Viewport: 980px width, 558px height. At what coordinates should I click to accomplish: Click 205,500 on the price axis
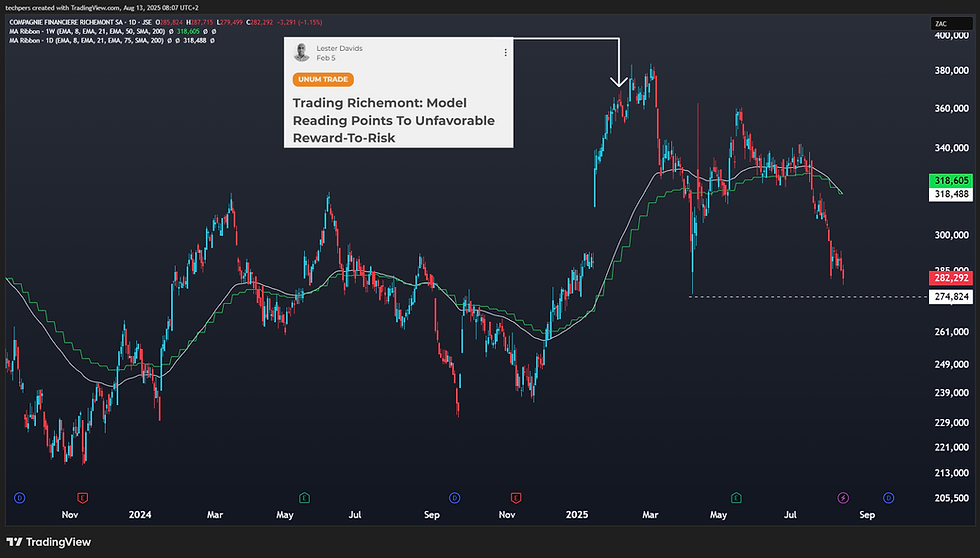tap(951, 498)
